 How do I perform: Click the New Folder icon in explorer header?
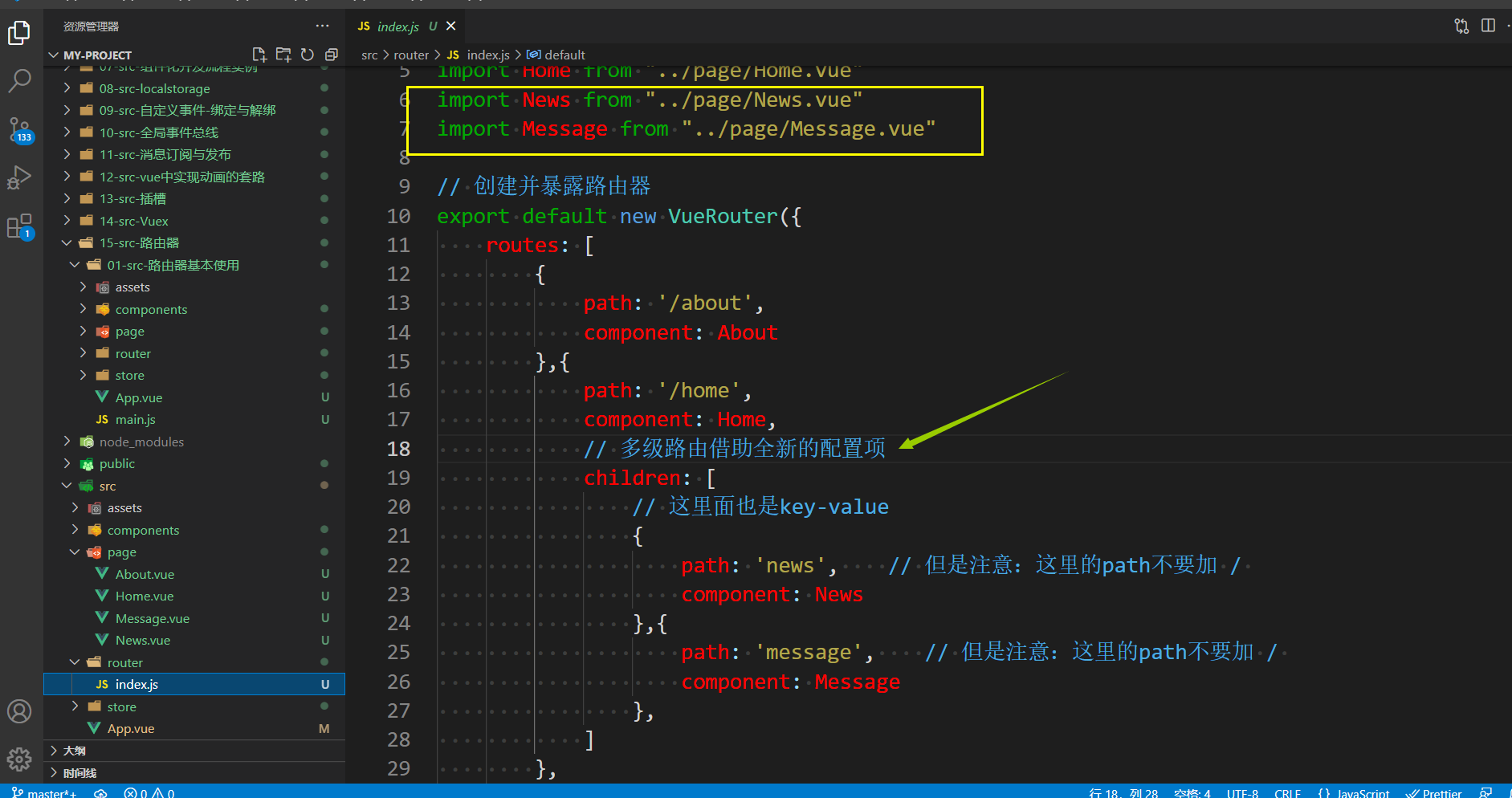283,55
